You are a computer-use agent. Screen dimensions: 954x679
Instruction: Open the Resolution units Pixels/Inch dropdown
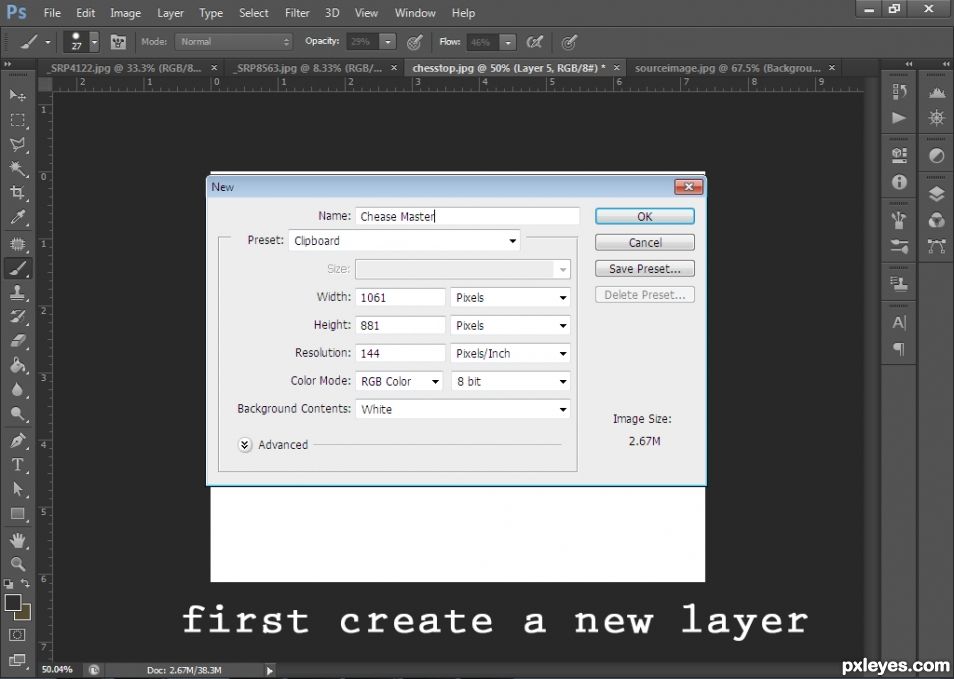click(x=510, y=353)
